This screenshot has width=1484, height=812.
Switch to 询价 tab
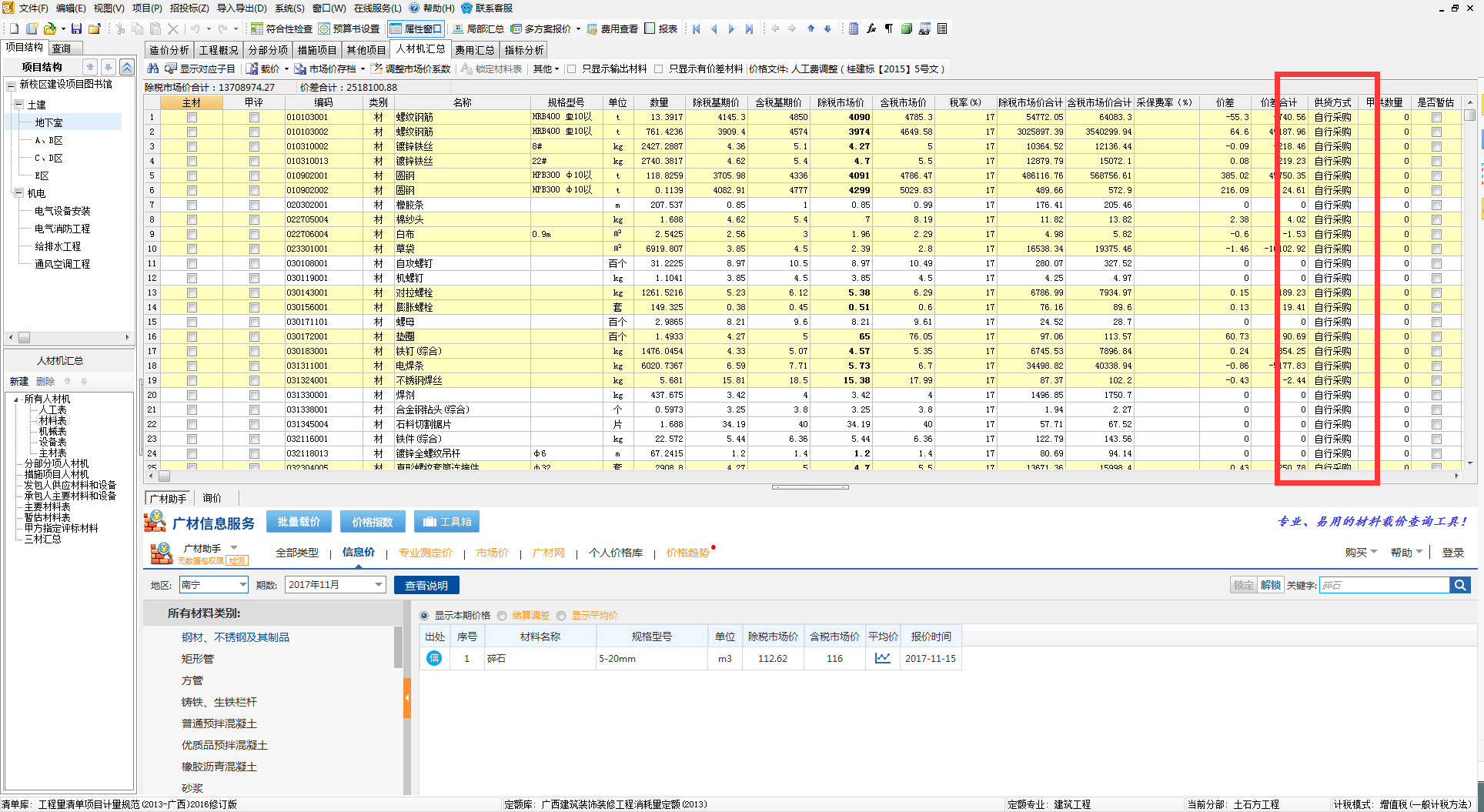pos(212,498)
